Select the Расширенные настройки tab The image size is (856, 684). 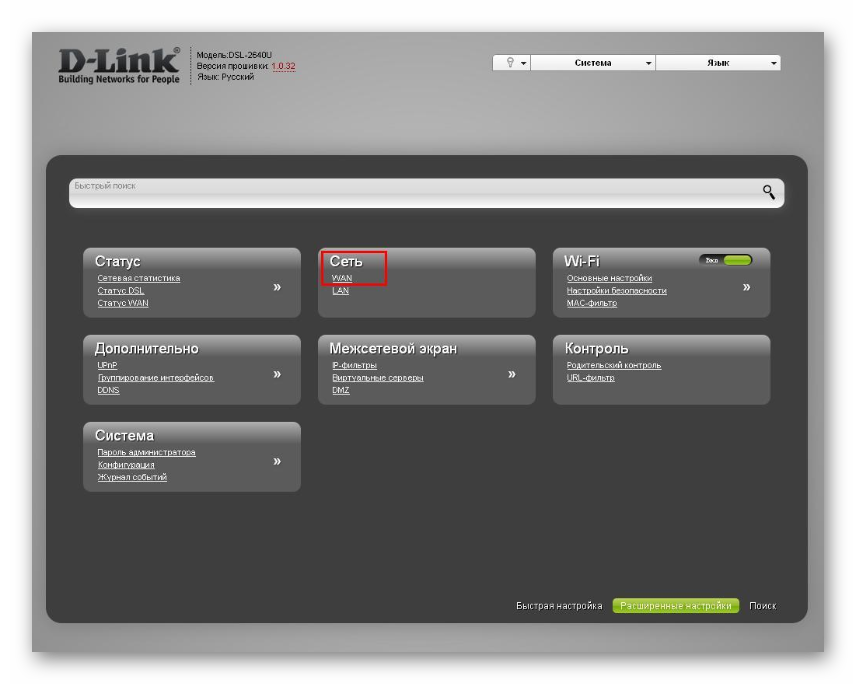point(675,606)
